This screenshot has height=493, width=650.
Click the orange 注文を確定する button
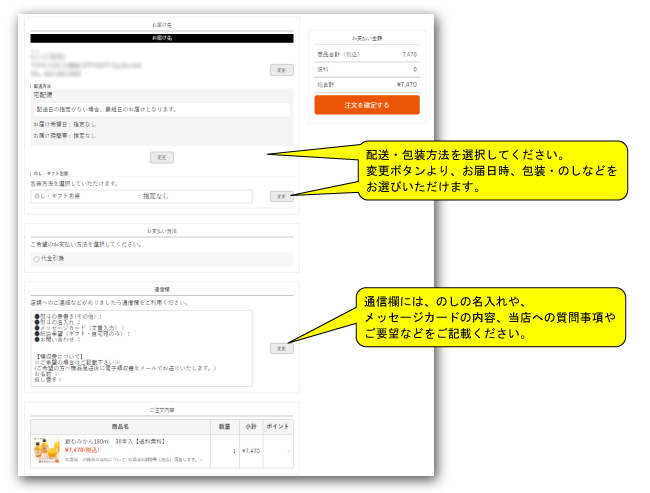tap(366, 105)
